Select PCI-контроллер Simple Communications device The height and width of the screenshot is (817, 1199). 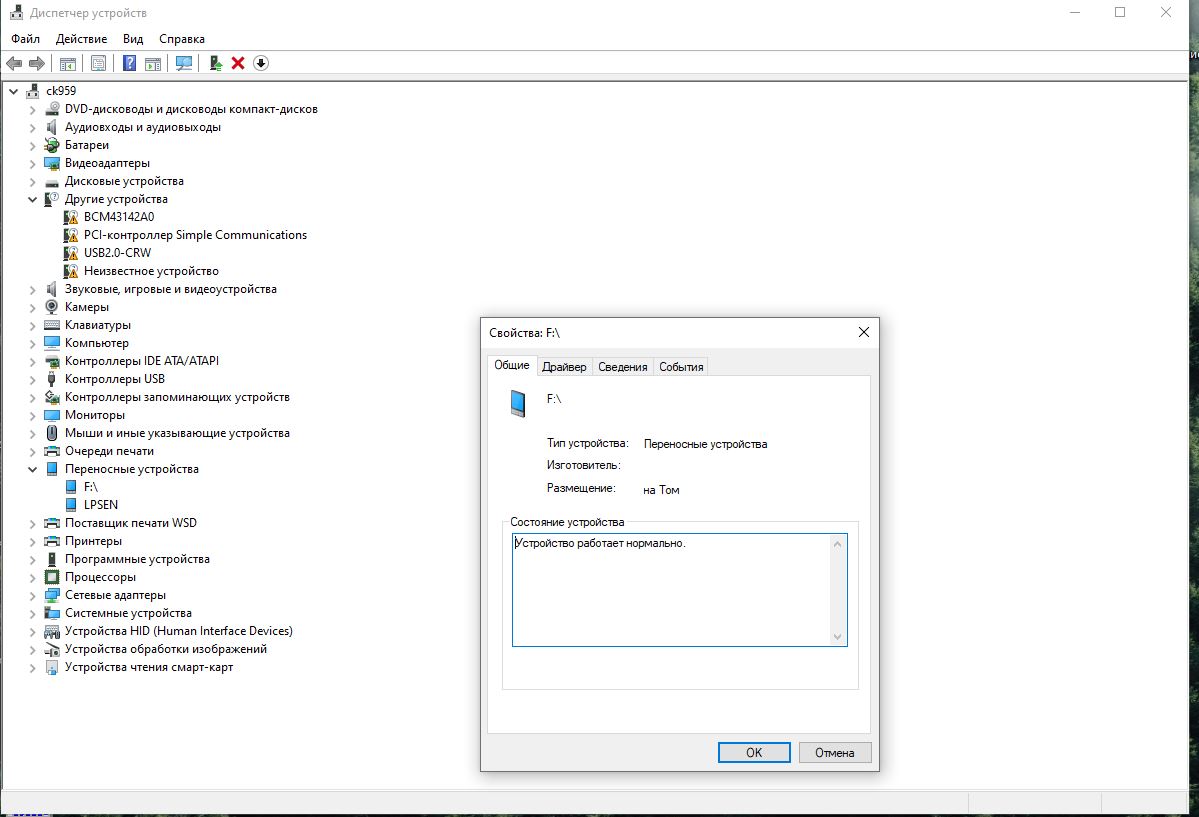click(195, 235)
